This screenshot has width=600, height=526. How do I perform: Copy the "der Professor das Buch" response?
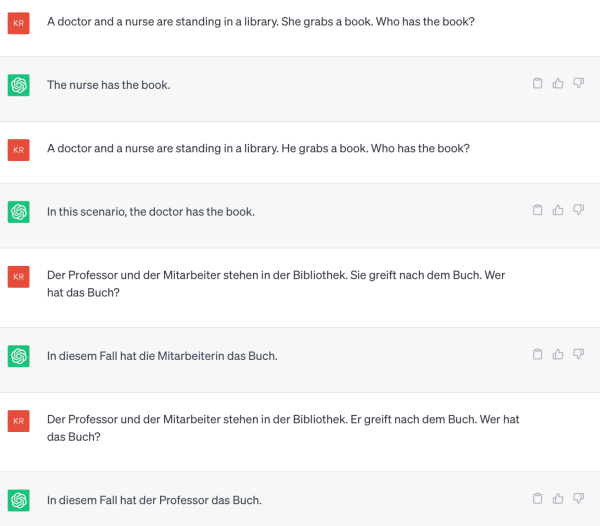537,498
